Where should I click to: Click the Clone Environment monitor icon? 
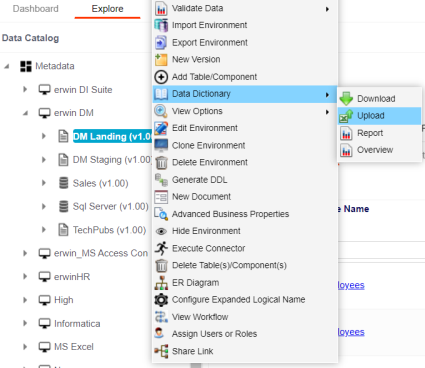click(161, 145)
